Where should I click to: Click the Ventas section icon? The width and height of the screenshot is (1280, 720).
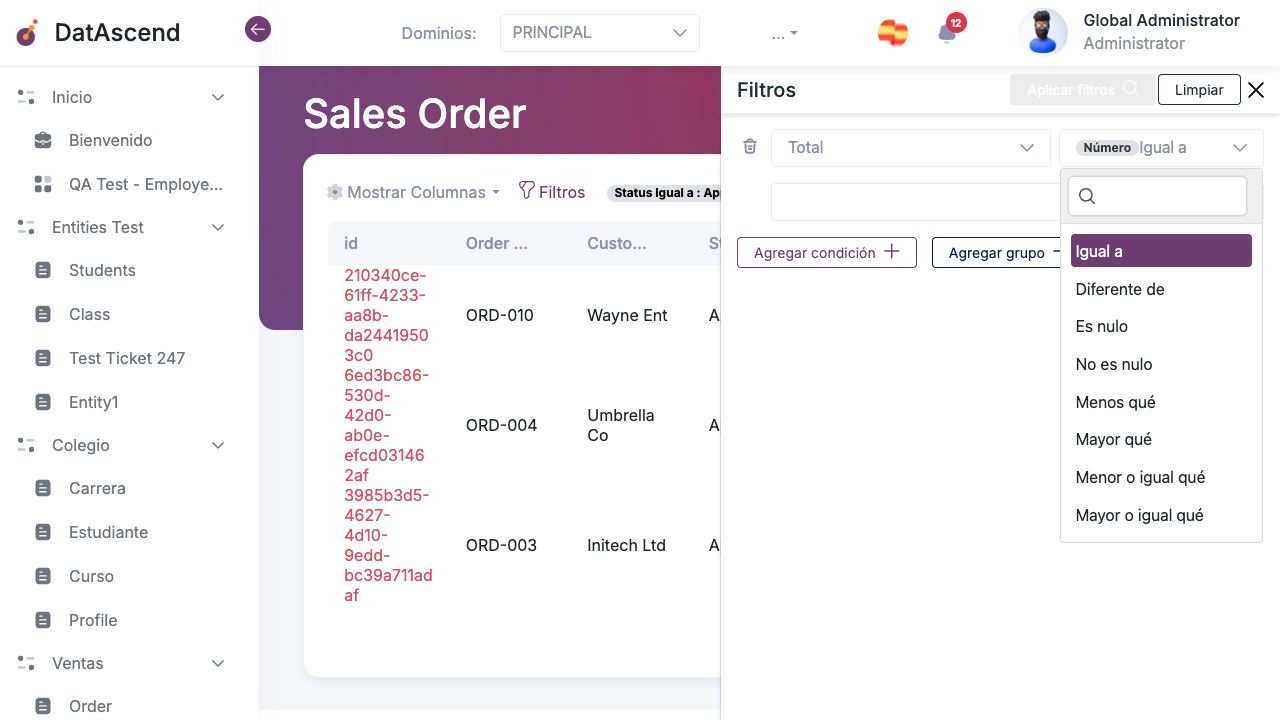[26, 663]
